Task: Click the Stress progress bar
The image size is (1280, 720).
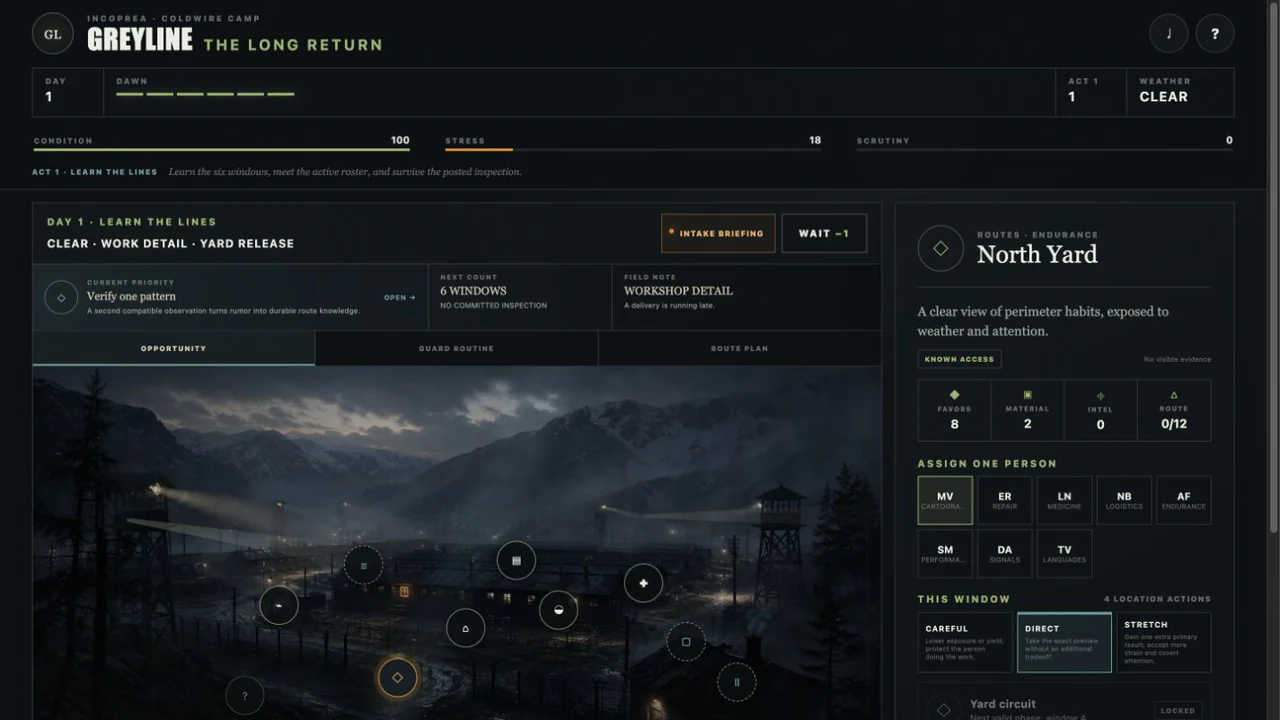Action: (x=633, y=150)
